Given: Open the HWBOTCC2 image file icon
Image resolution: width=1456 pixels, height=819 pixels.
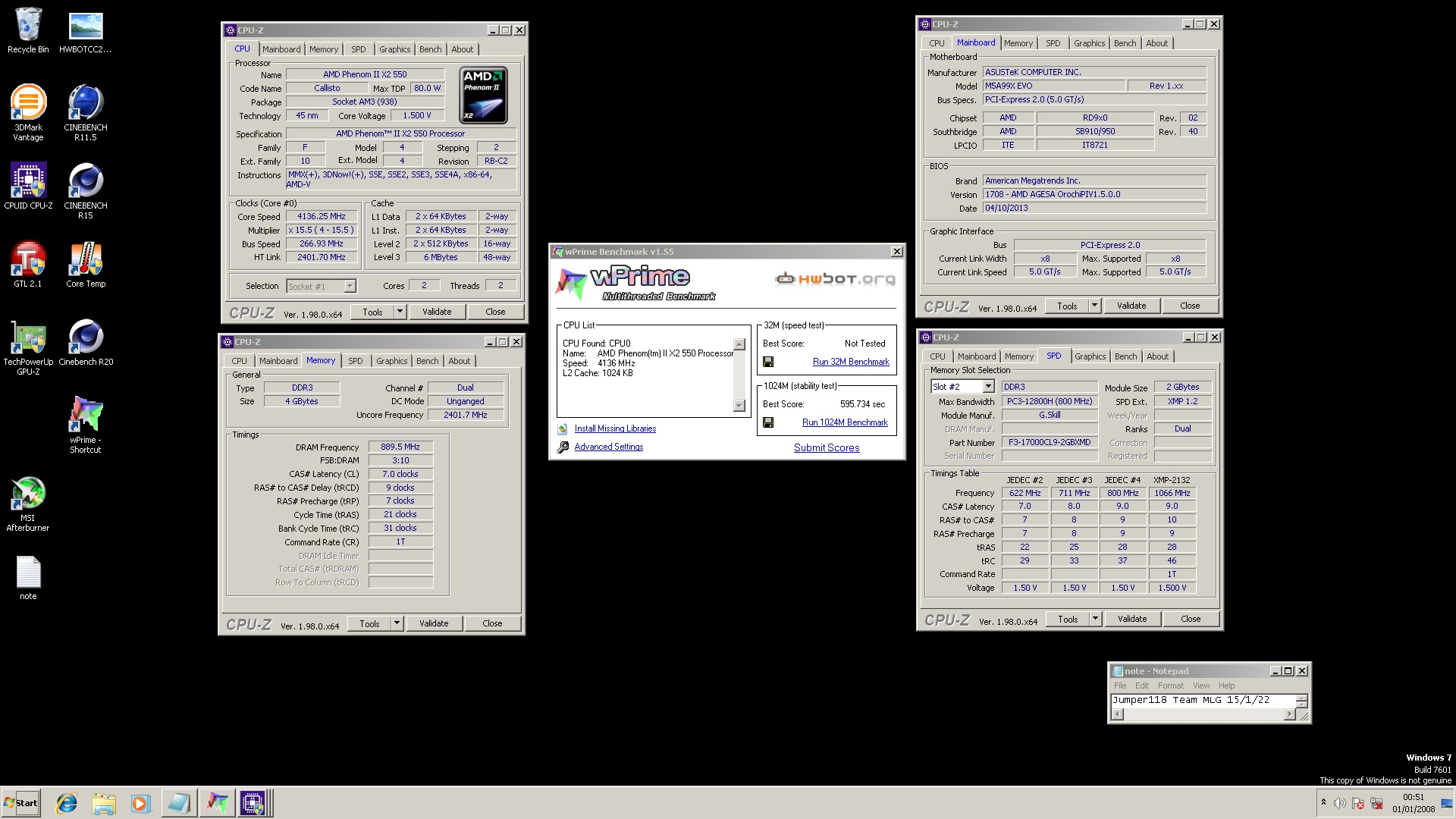Looking at the screenshot, I should click(86, 31).
